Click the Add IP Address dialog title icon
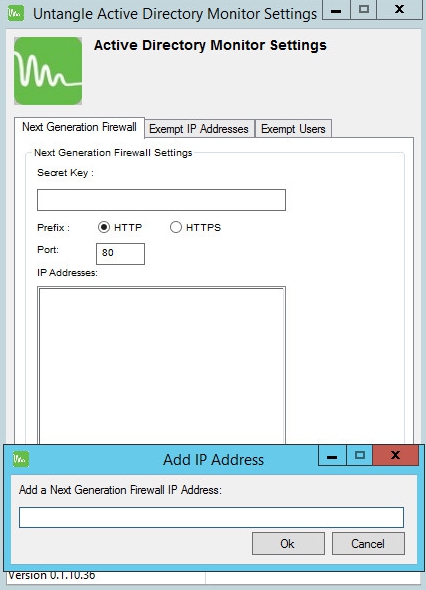This screenshot has width=426, height=590. 21,459
